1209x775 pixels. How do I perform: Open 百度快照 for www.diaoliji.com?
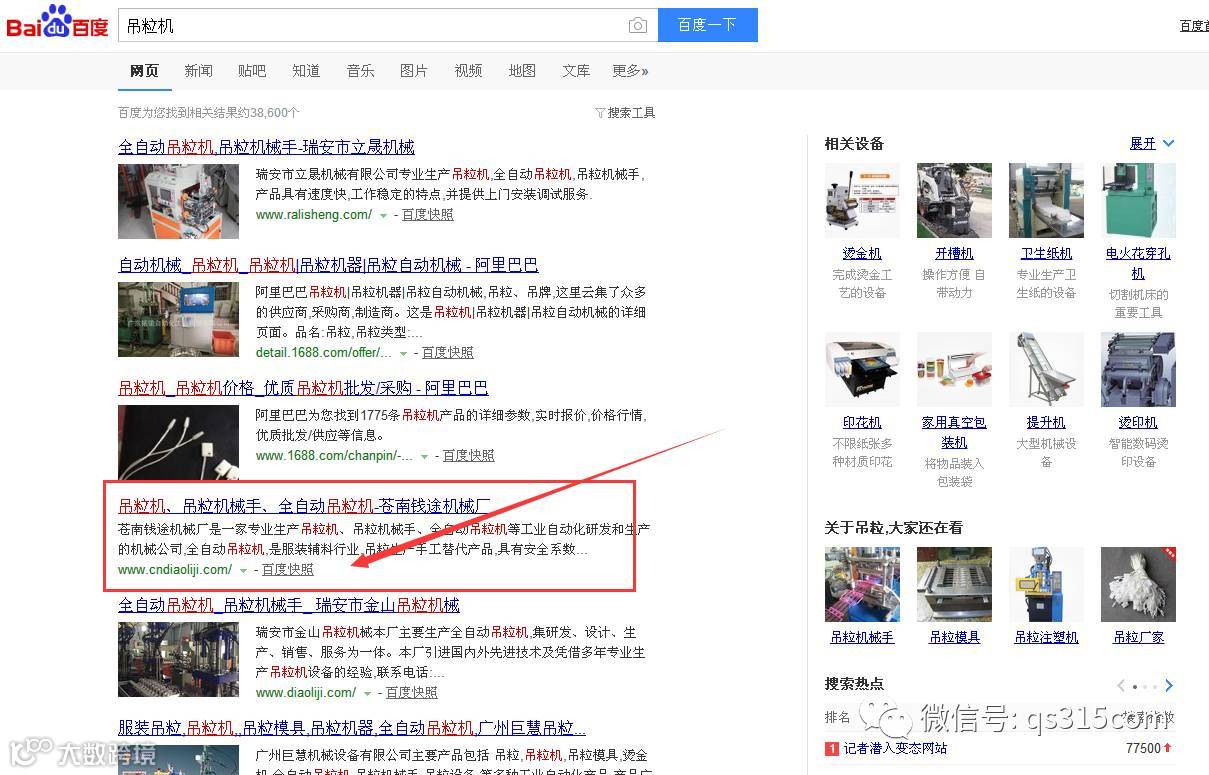[412, 692]
